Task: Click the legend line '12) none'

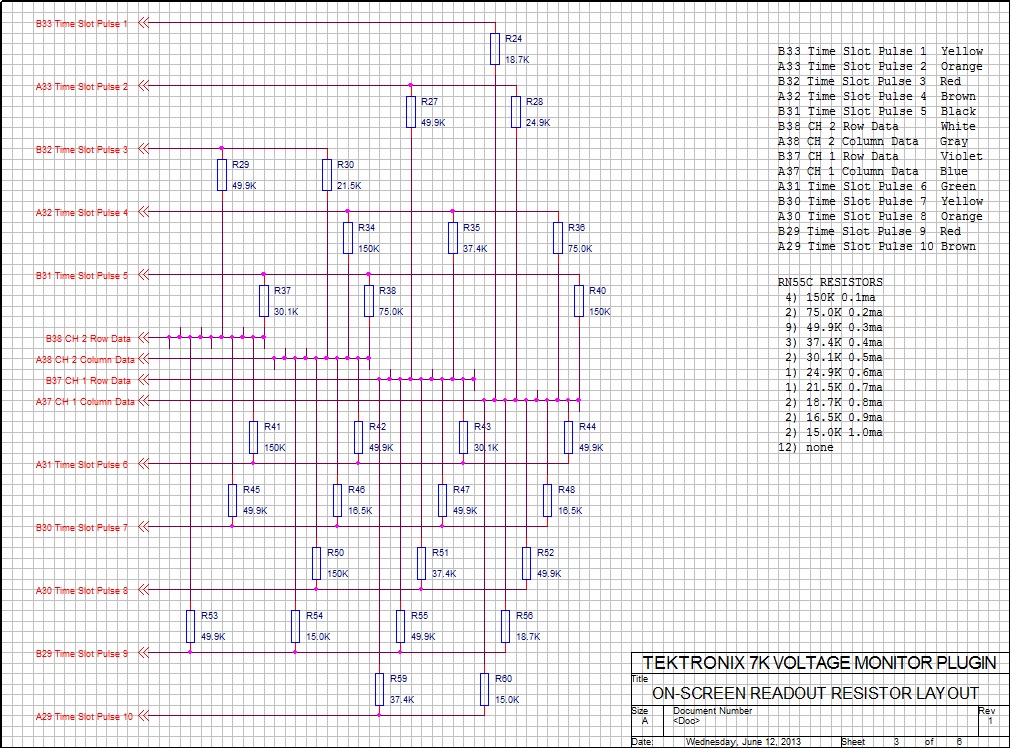Action: pos(805,447)
